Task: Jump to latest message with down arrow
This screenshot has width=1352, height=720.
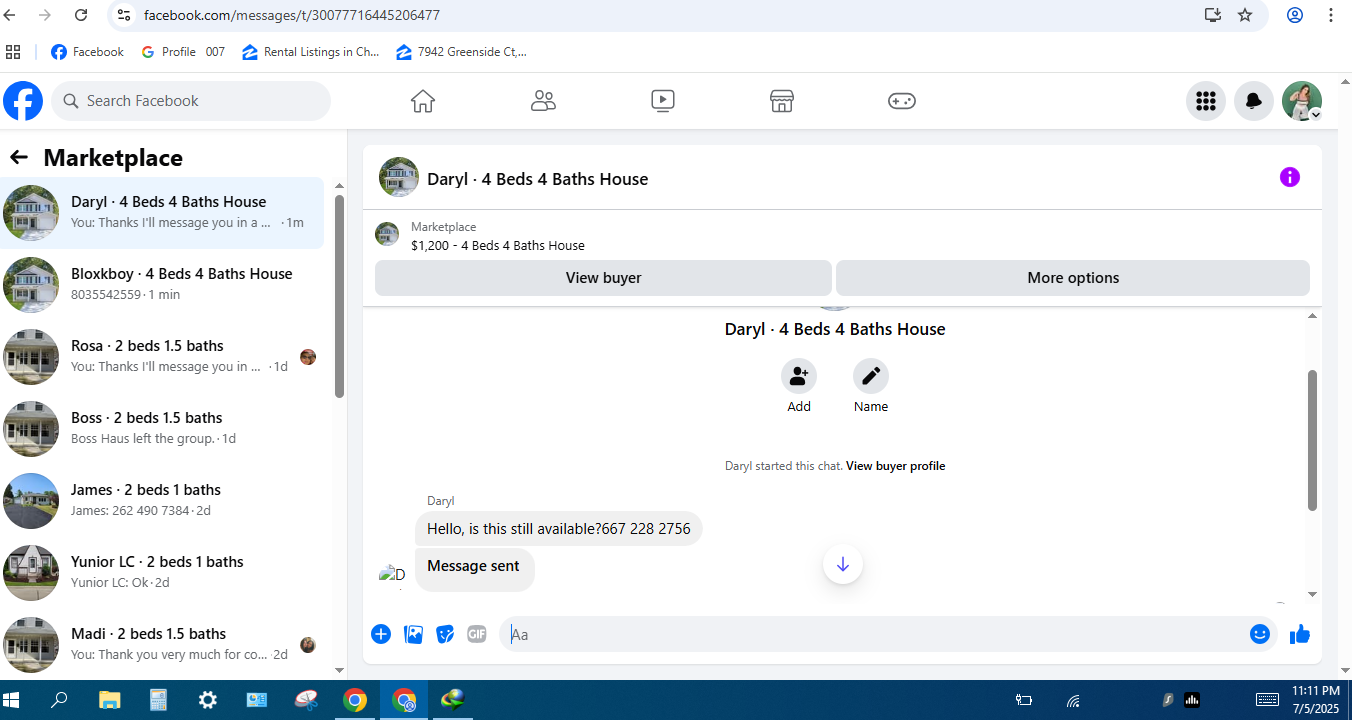Action: (843, 565)
